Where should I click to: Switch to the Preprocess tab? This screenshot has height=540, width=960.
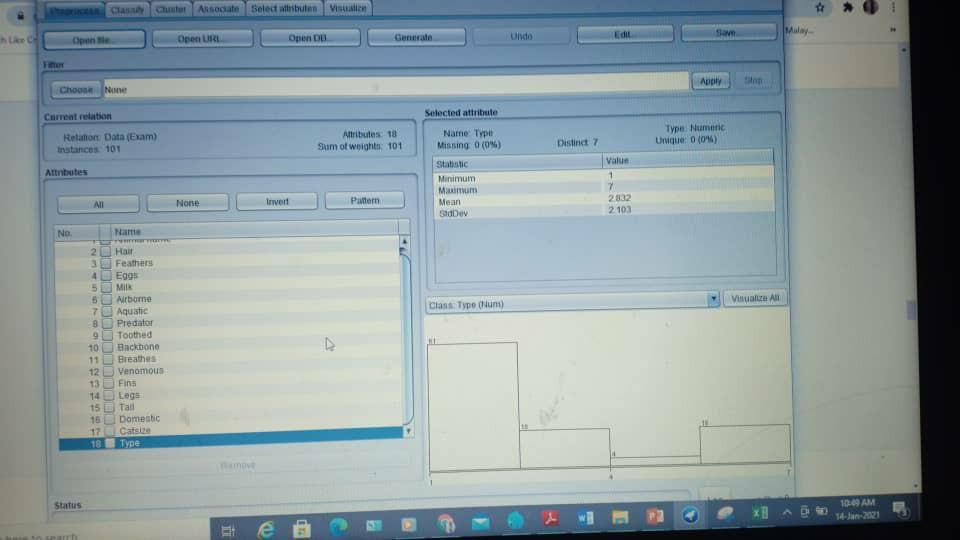point(74,11)
